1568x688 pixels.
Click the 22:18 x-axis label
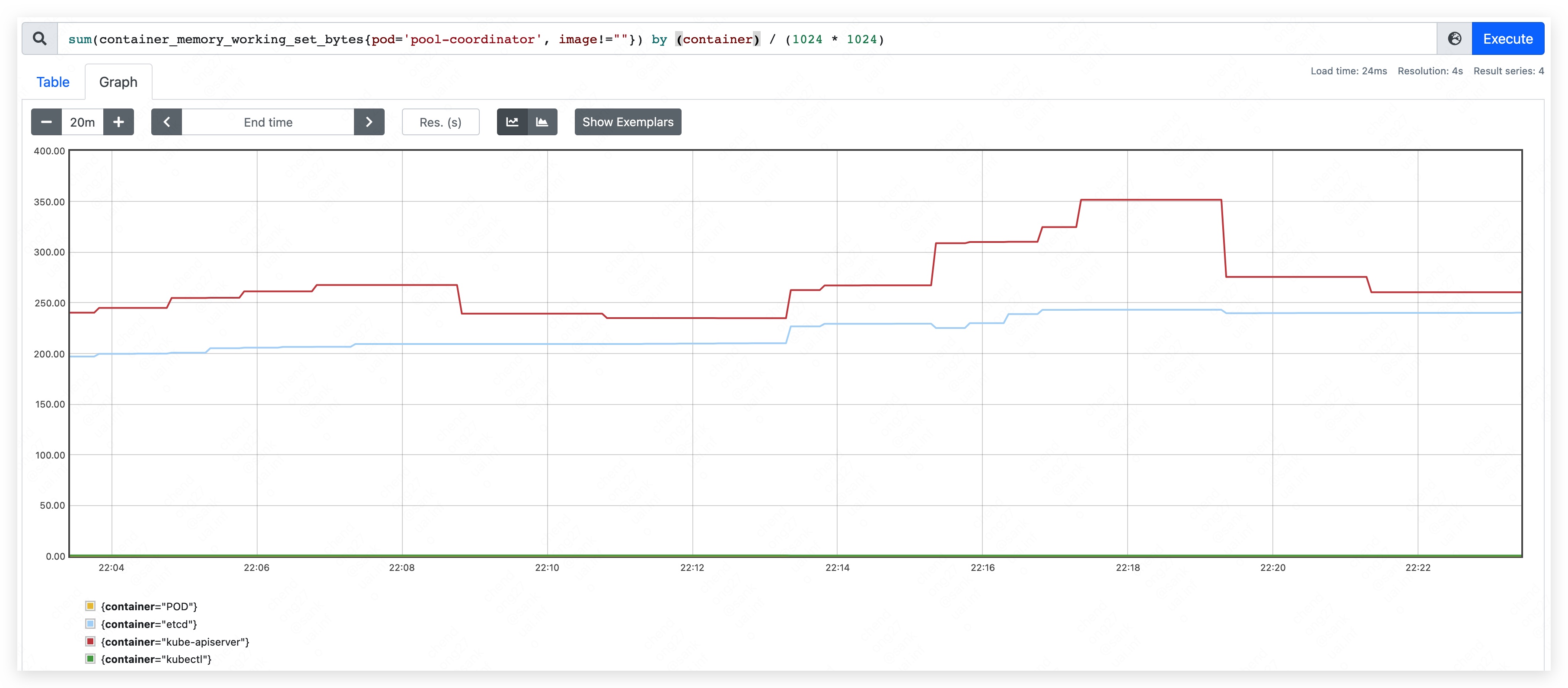coord(1127,567)
